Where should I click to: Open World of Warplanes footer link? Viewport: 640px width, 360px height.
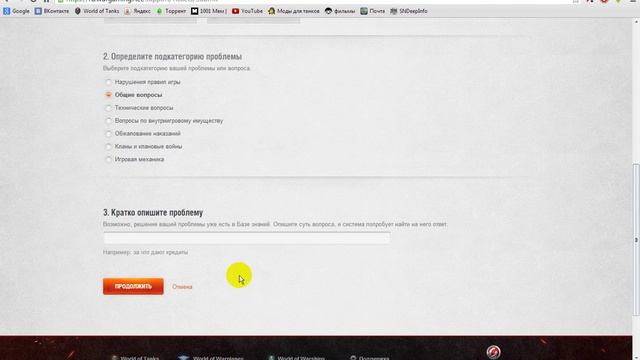[211, 358]
